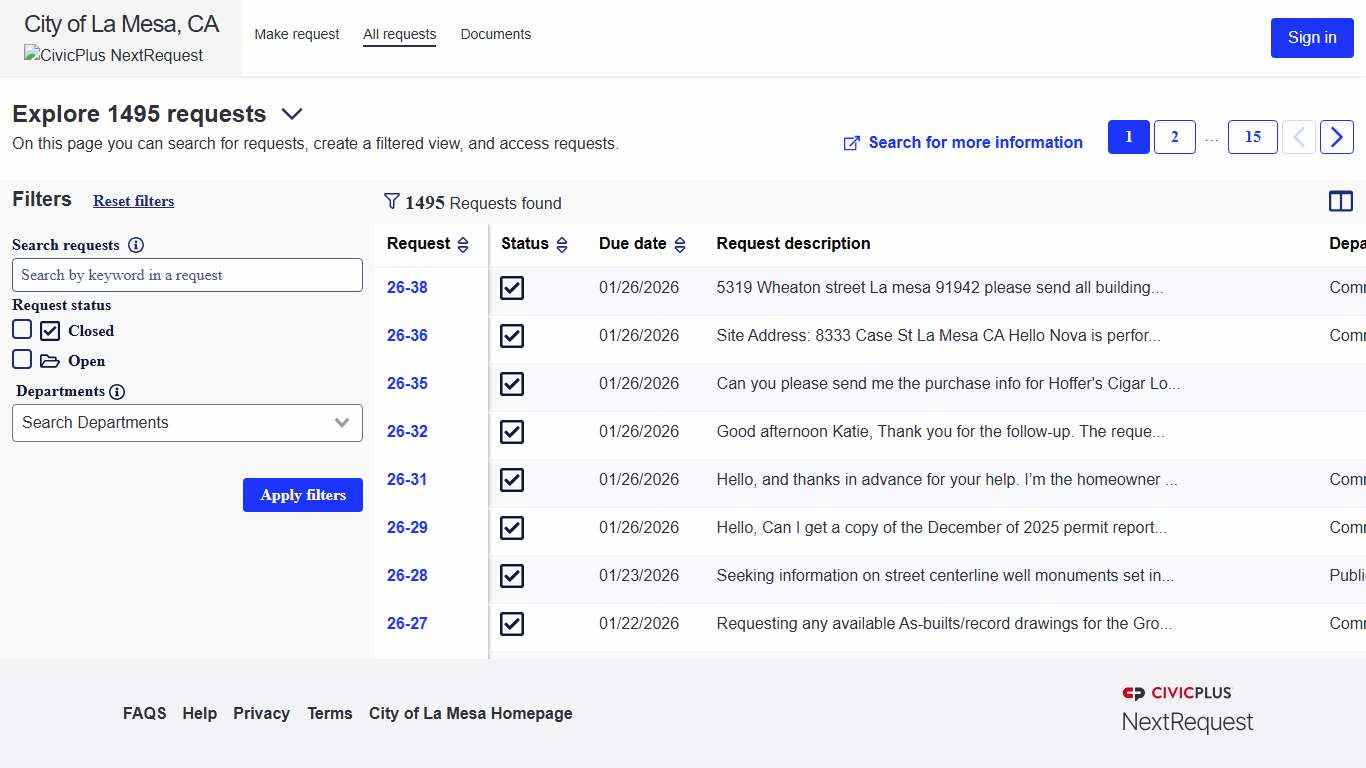The width and height of the screenshot is (1366, 768).
Task: Enable the Closed request status checkbox
Action: 22,328
